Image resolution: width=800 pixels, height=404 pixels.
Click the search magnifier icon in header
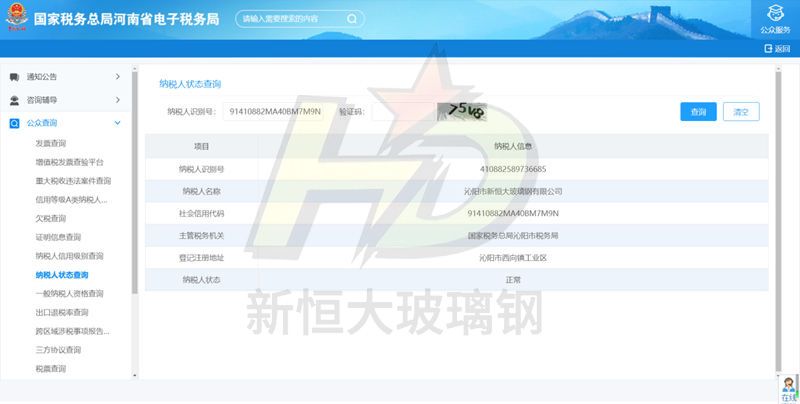point(351,19)
